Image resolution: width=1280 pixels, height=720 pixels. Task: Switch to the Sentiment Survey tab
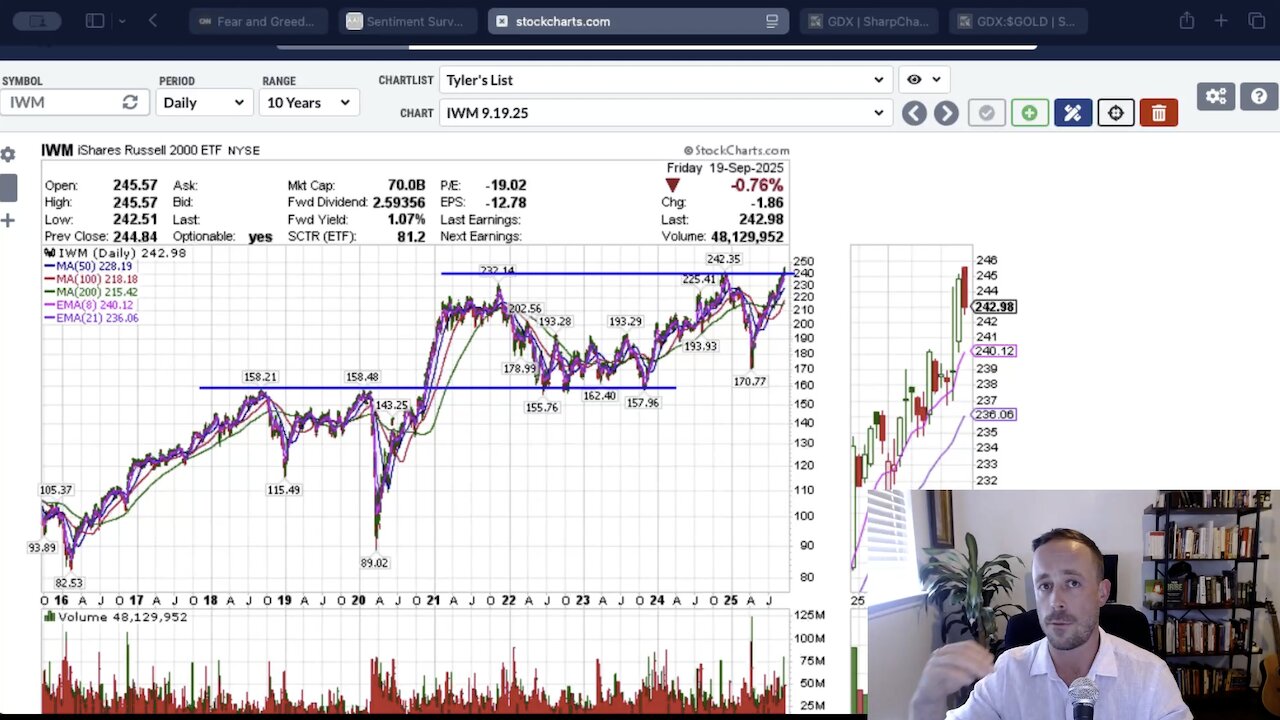point(407,21)
